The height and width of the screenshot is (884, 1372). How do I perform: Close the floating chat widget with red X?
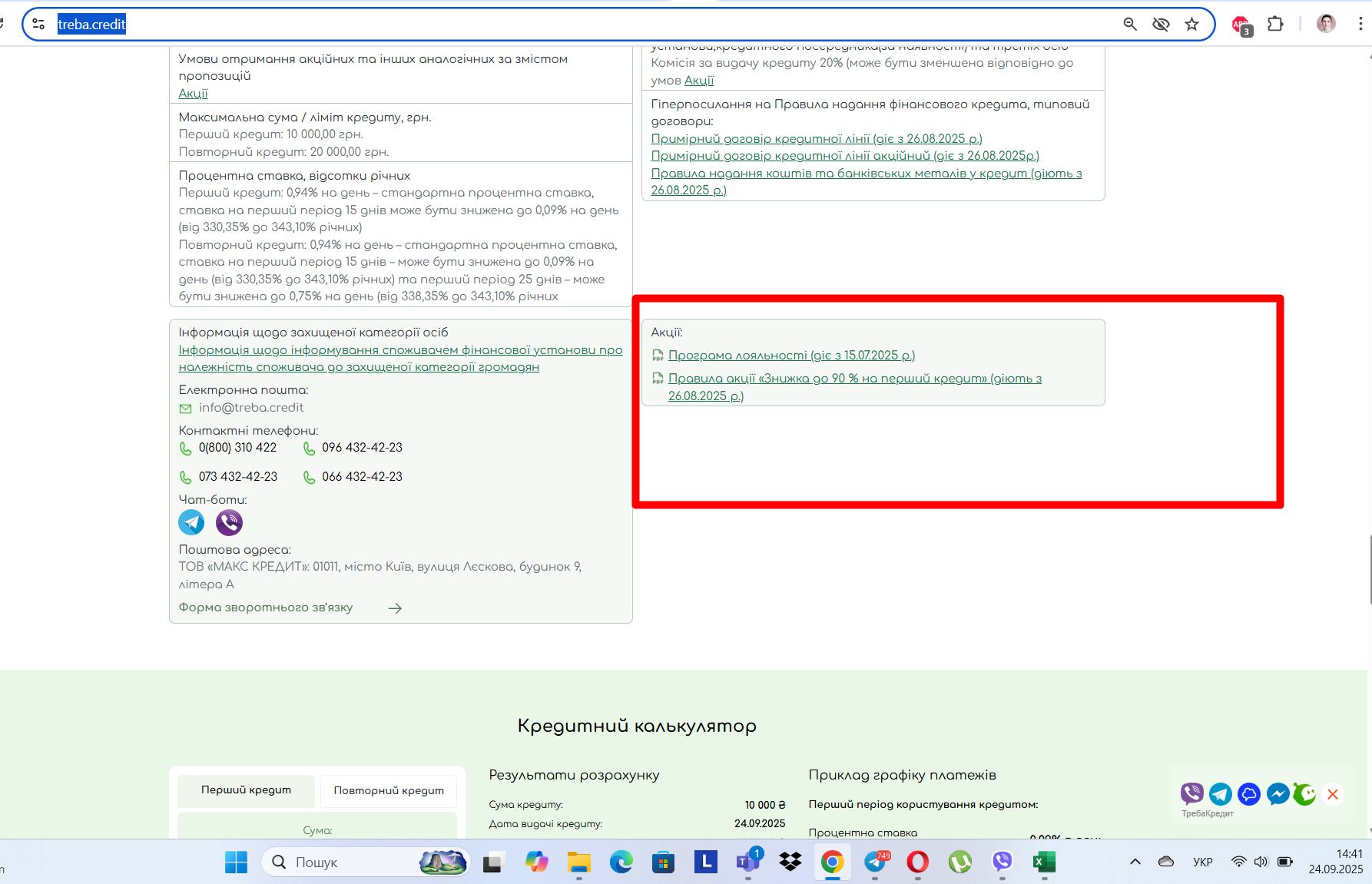tap(1333, 794)
